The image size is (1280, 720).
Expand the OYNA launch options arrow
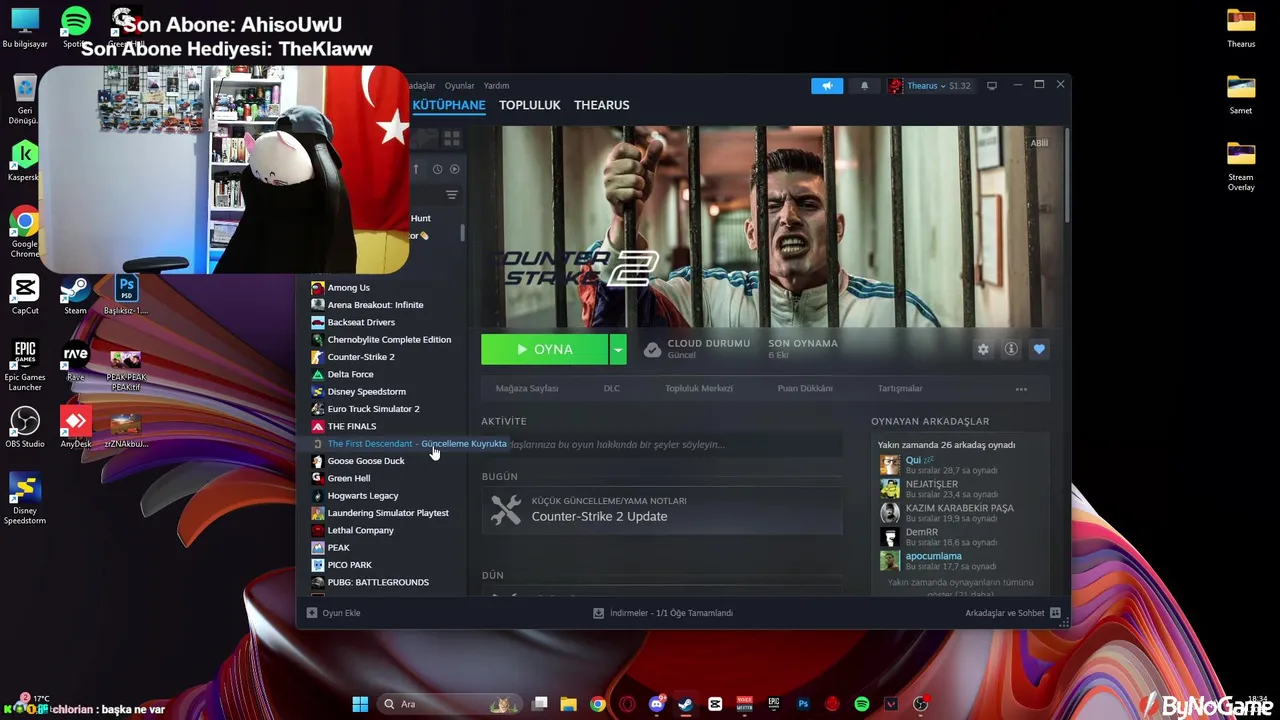pos(618,349)
